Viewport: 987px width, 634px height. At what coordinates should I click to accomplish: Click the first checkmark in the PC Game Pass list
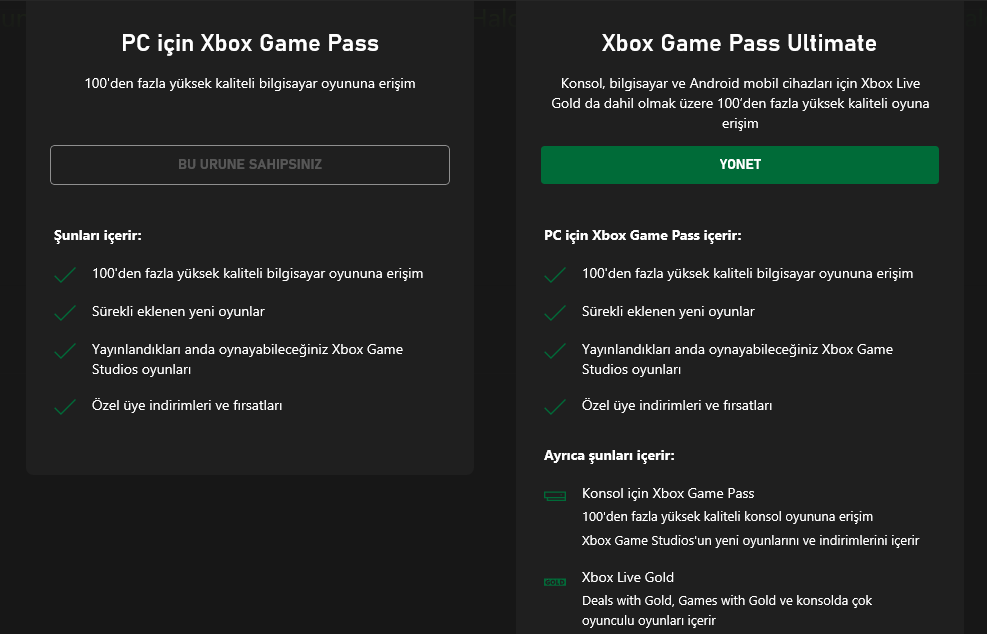click(x=65, y=275)
